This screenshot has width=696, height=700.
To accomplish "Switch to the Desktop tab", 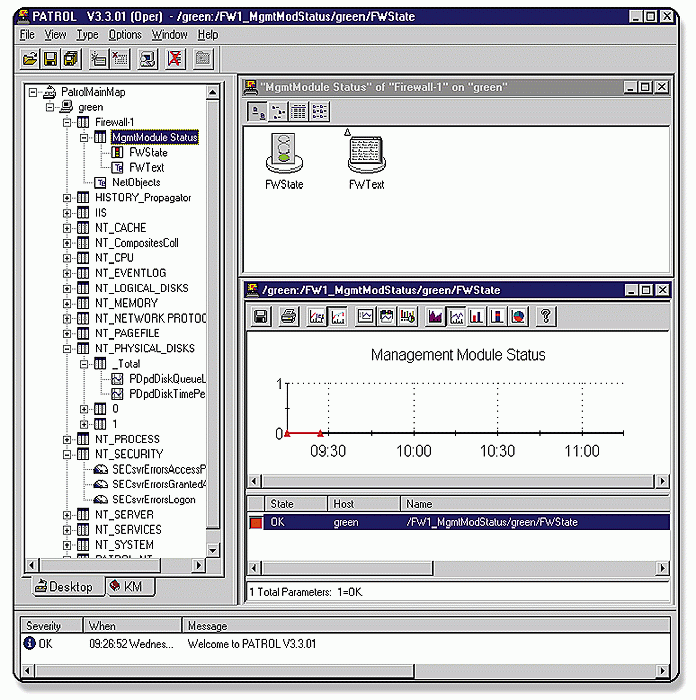I will (67, 587).
